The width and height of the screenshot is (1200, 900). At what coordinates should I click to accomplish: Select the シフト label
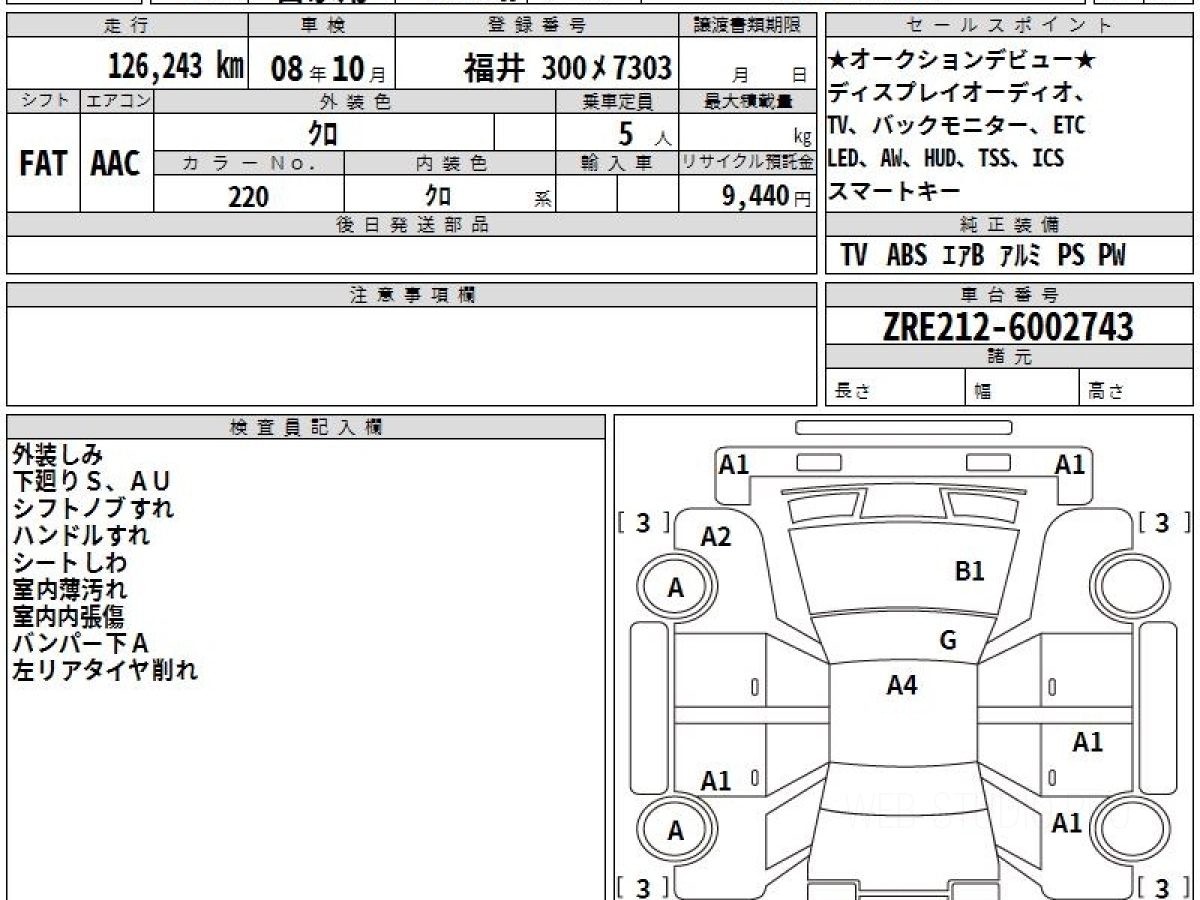tap(43, 101)
